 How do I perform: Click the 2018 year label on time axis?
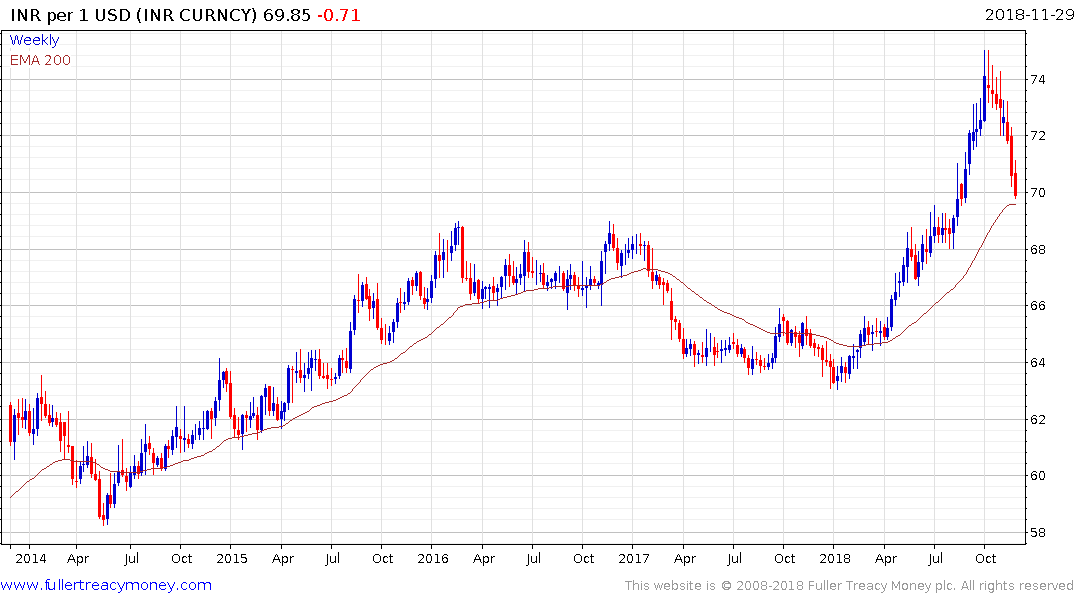(834, 558)
